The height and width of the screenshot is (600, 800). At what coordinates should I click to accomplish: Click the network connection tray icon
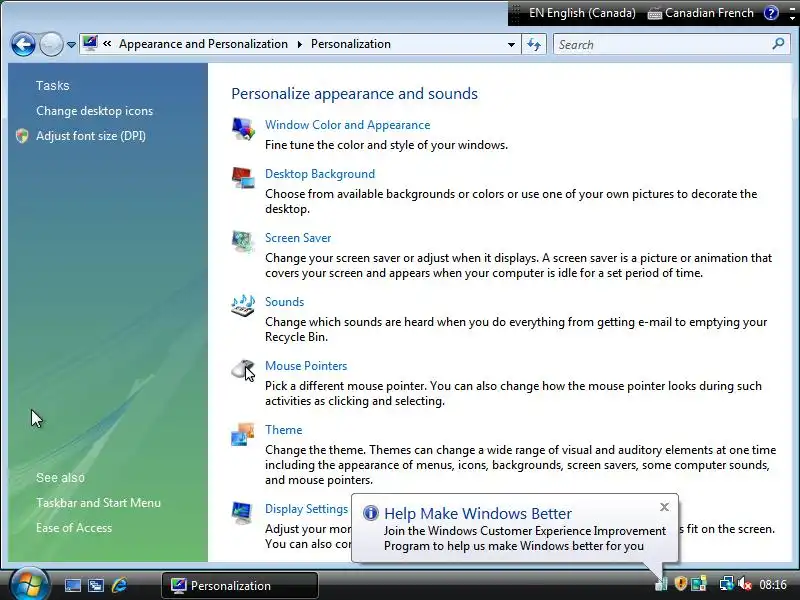[726, 583]
